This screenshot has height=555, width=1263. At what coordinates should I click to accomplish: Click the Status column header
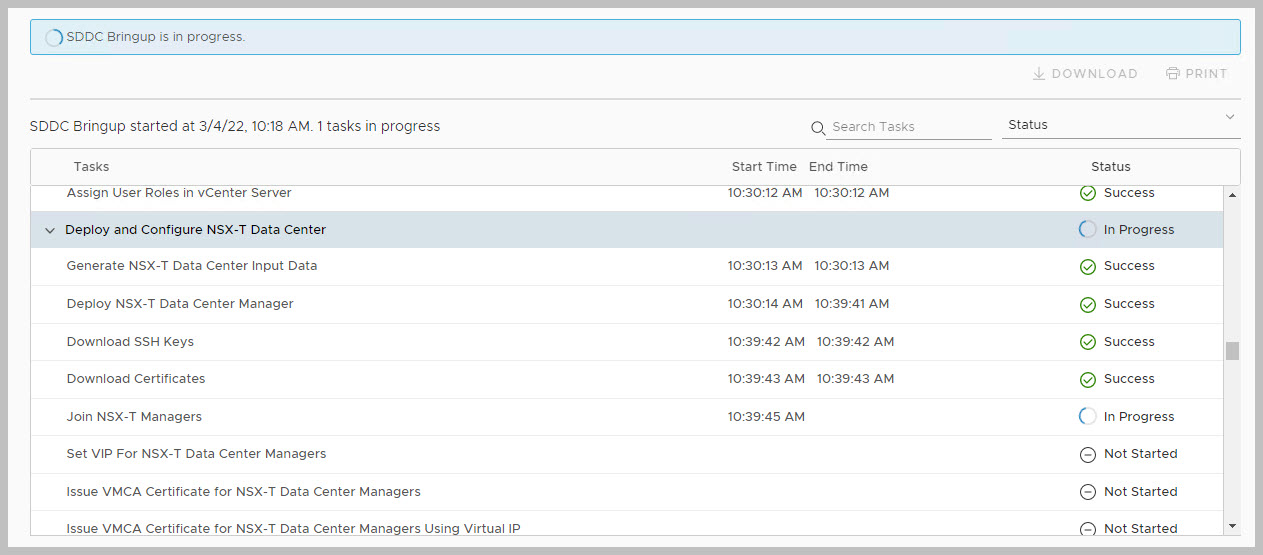1110,167
